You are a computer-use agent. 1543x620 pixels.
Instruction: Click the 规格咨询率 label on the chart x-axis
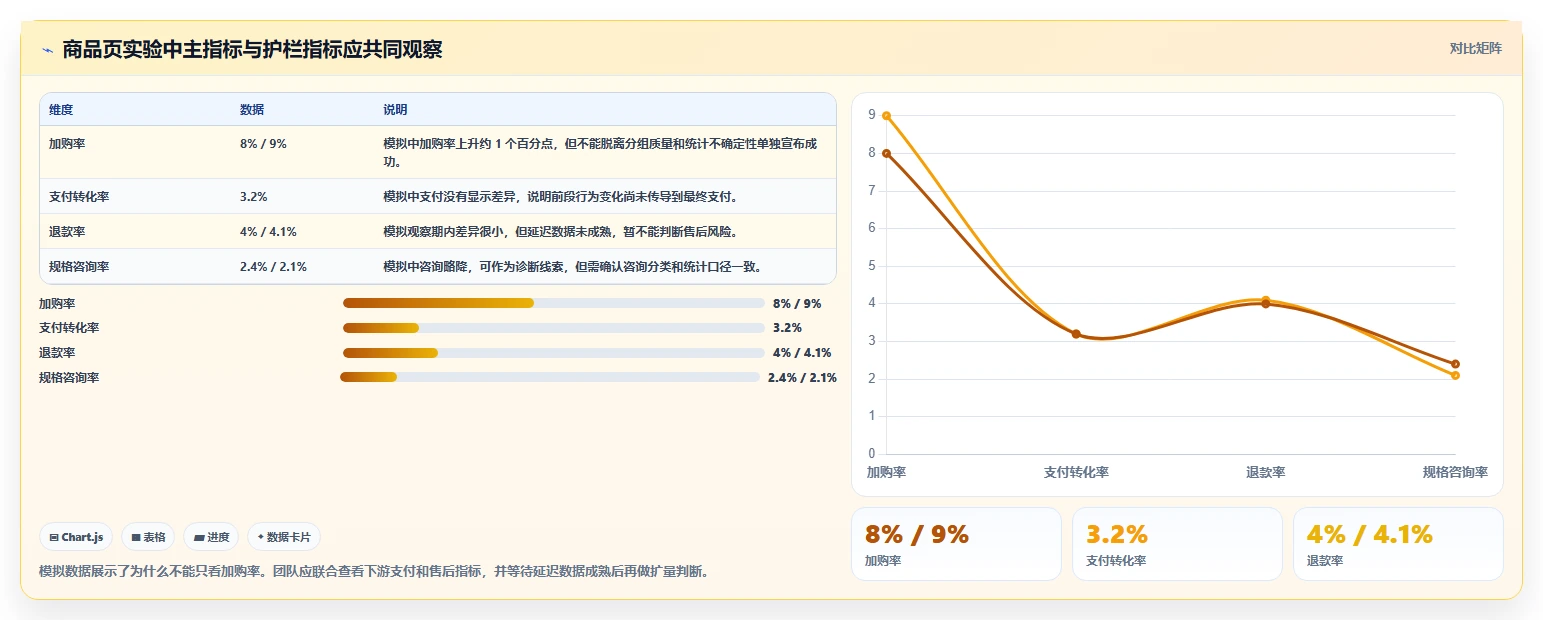1455,472
